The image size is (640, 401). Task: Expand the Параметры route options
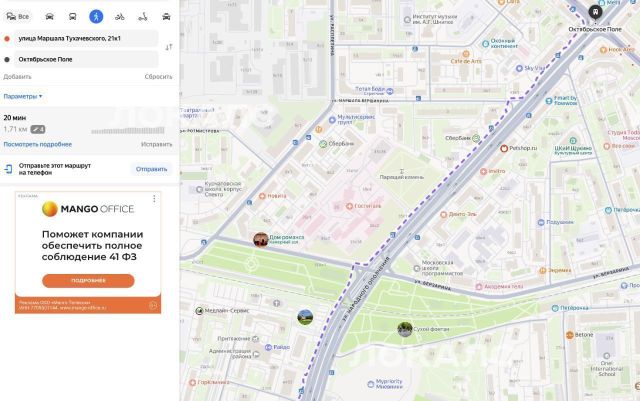[x=22, y=97]
